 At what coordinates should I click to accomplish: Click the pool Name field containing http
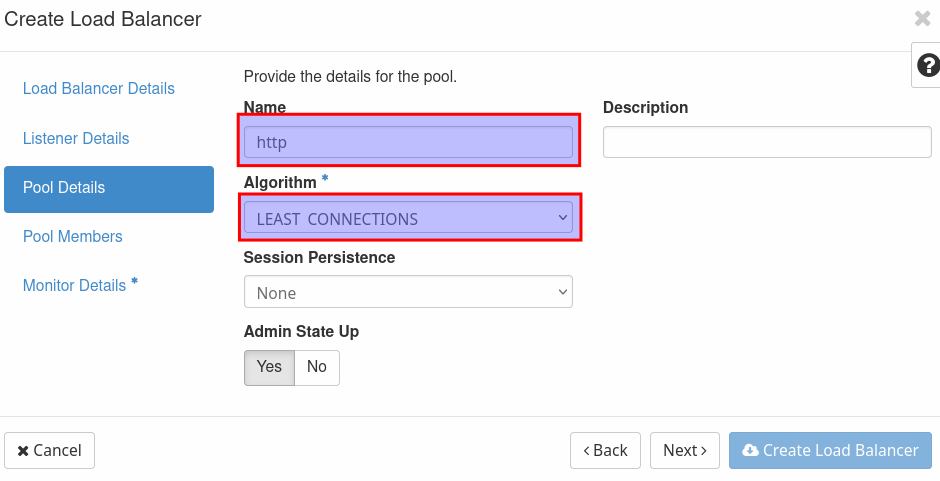pos(408,142)
